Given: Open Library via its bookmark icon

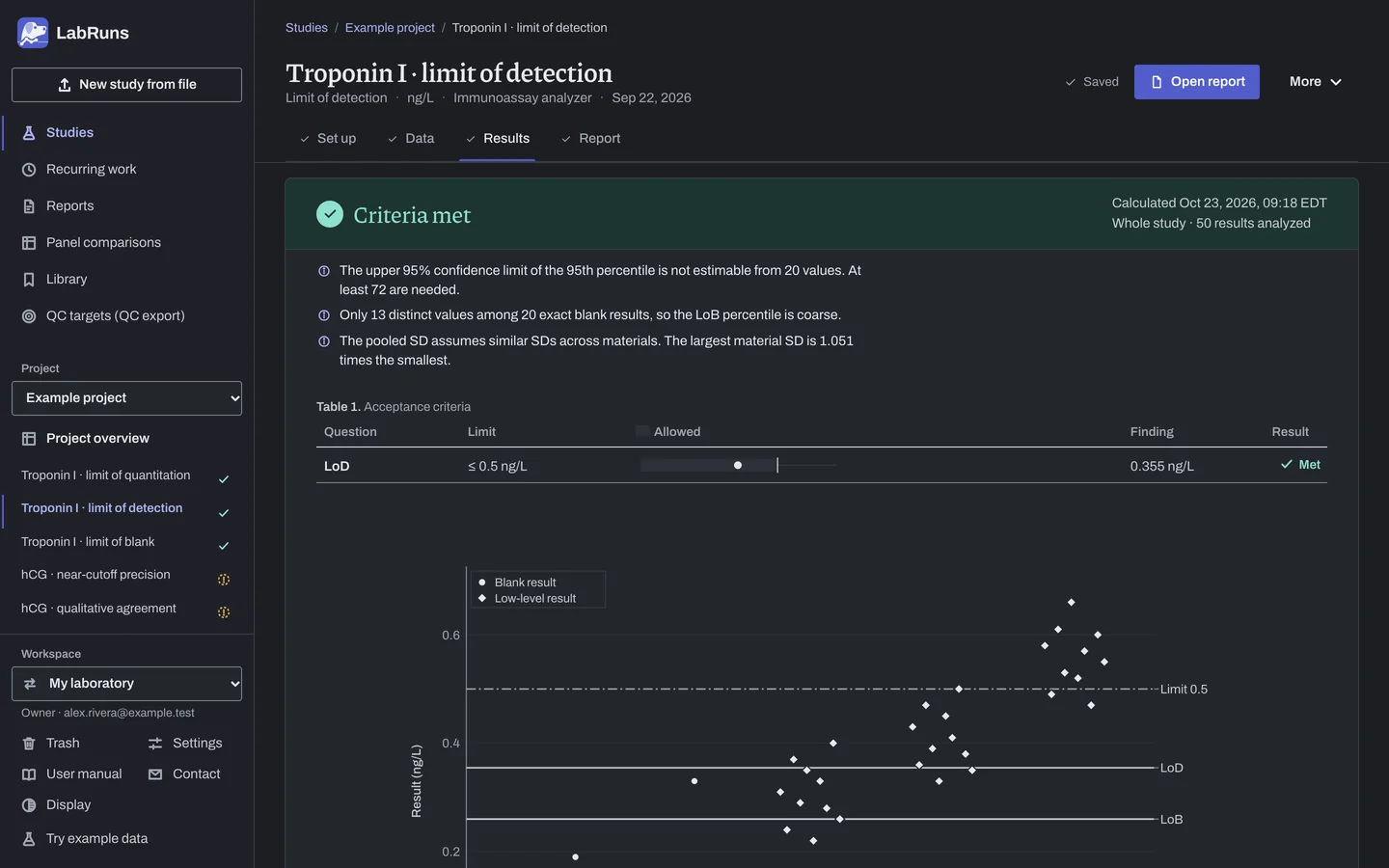Looking at the screenshot, I should 29,280.
